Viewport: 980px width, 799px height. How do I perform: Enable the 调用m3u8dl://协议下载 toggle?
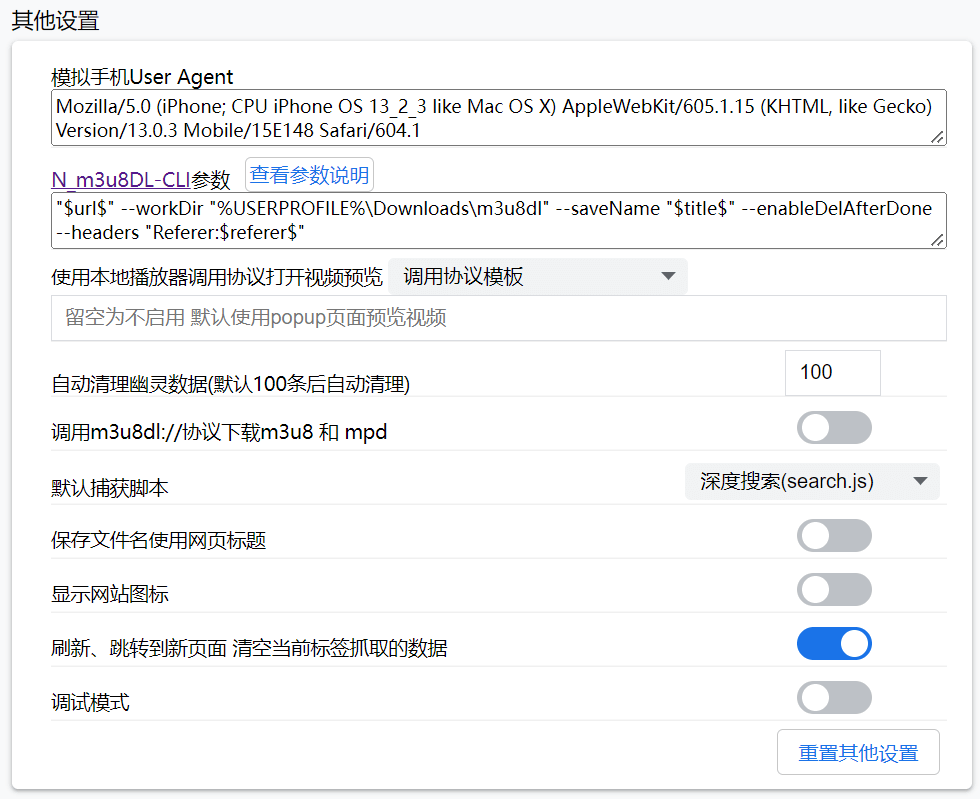pyautogui.click(x=834, y=427)
